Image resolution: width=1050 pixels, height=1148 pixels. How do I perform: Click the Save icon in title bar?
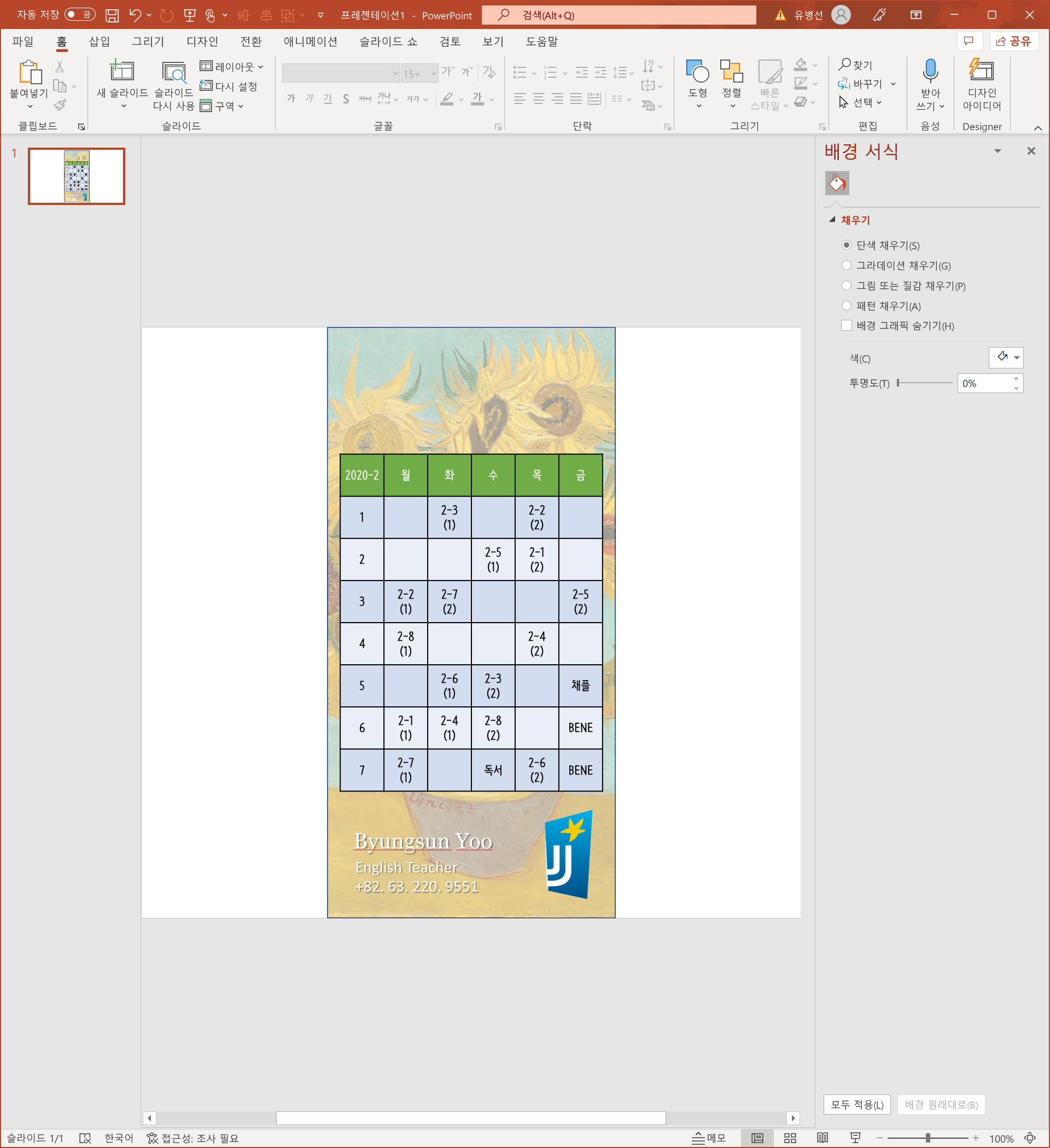point(112,15)
